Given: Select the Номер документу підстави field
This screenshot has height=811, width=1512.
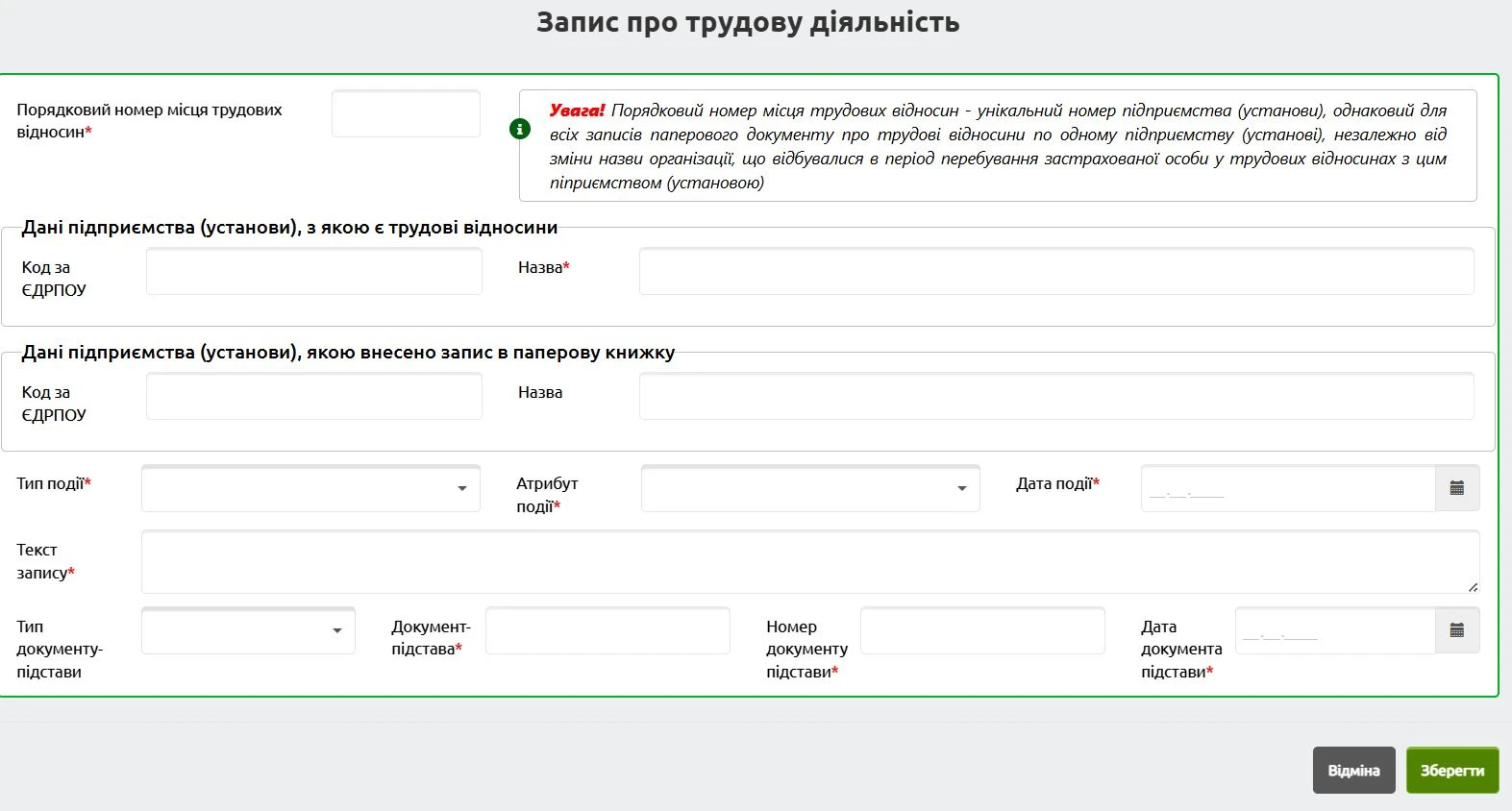Looking at the screenshot, I should [x=982, y=630].
